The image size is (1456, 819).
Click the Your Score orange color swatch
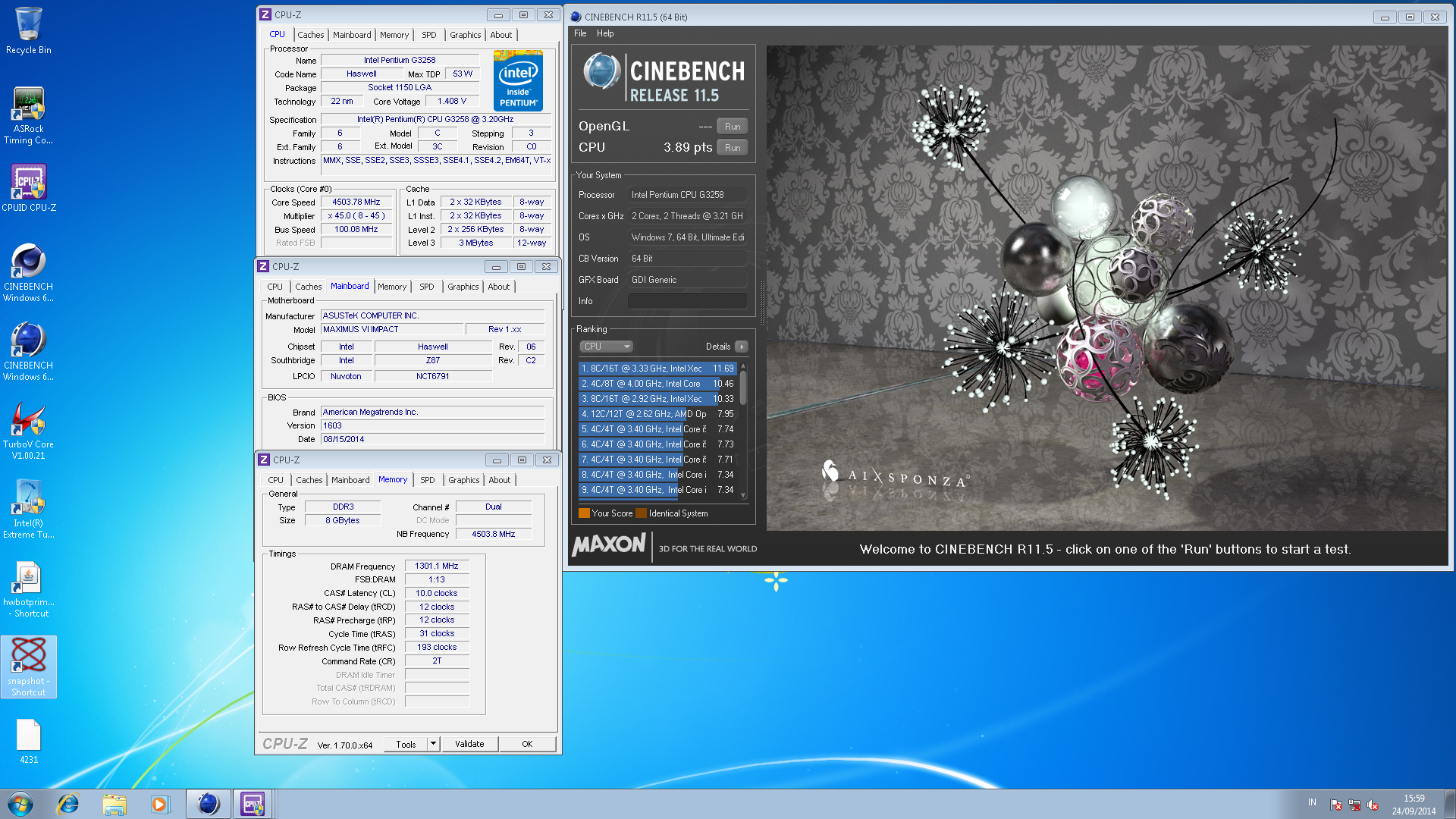[584, 513]
